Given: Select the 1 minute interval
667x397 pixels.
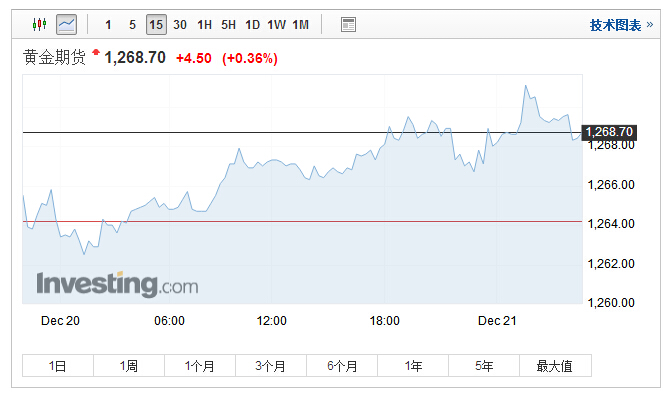Looking at the screenshot, I should [x=108, y=25].
